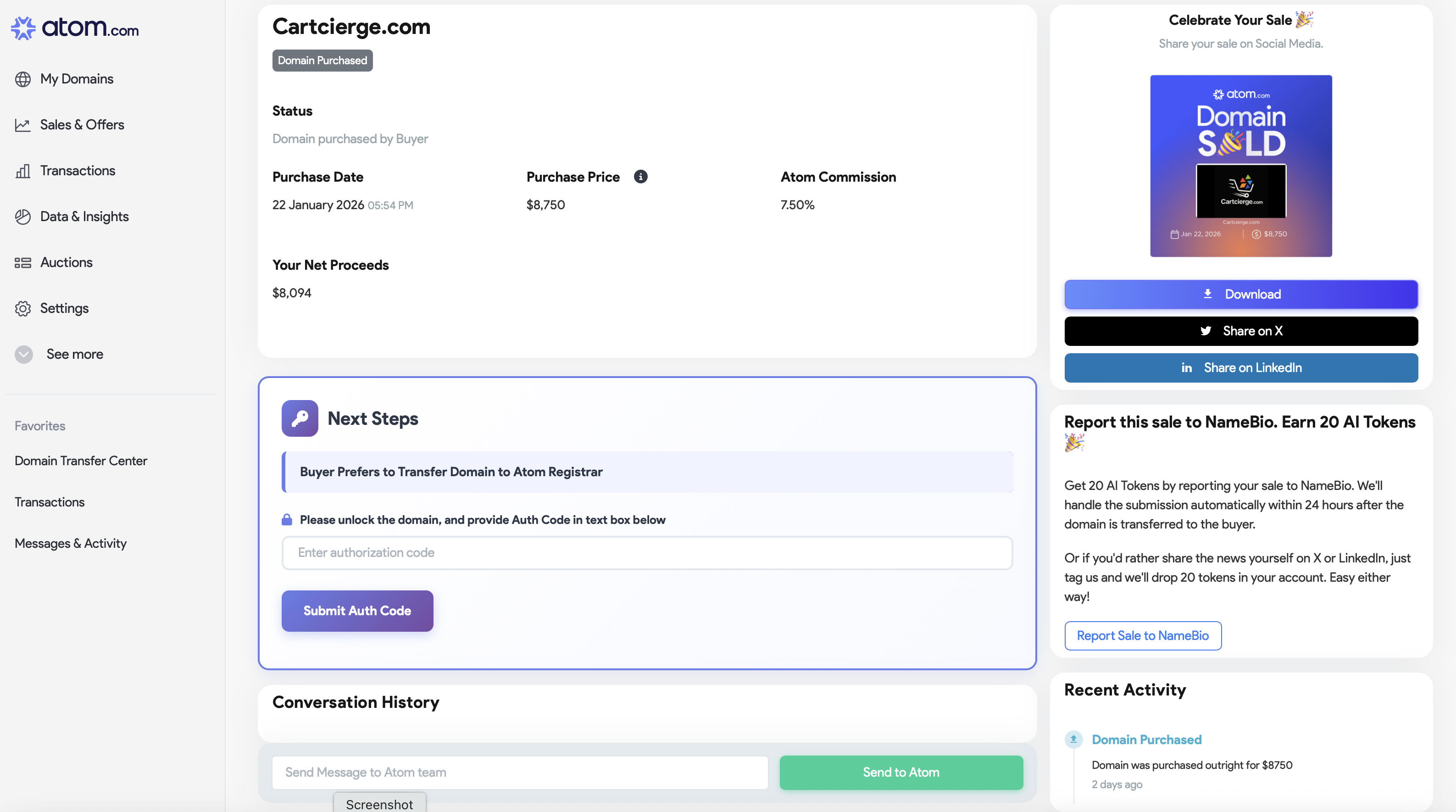Click the 7.50% commission value

(797, 205)
